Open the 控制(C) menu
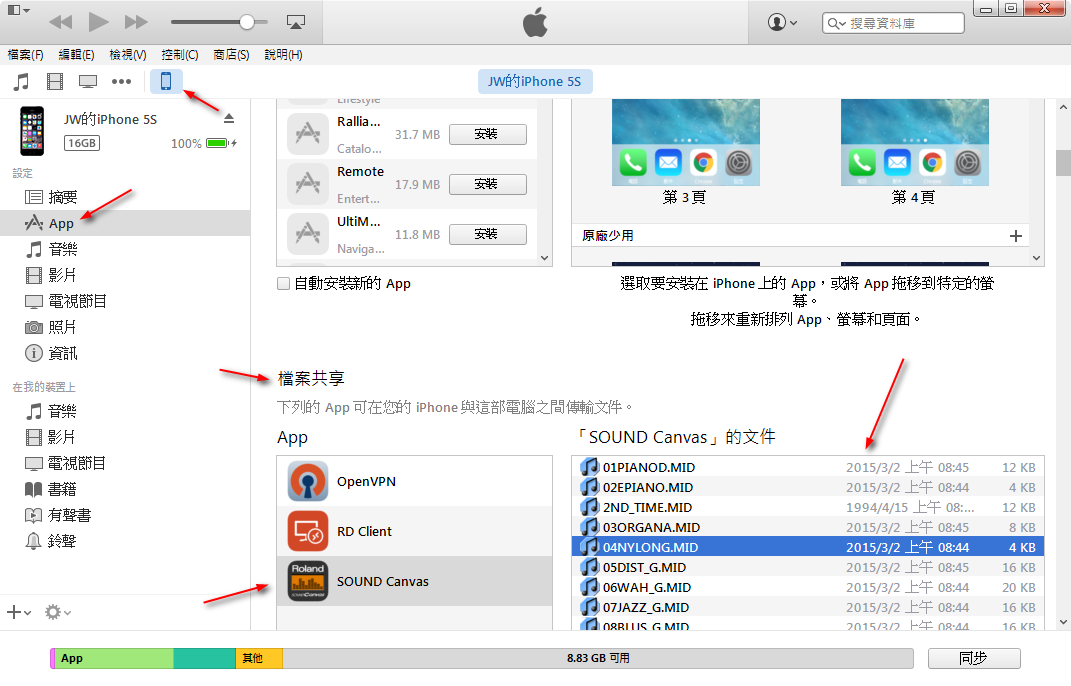 coord(180,55)
